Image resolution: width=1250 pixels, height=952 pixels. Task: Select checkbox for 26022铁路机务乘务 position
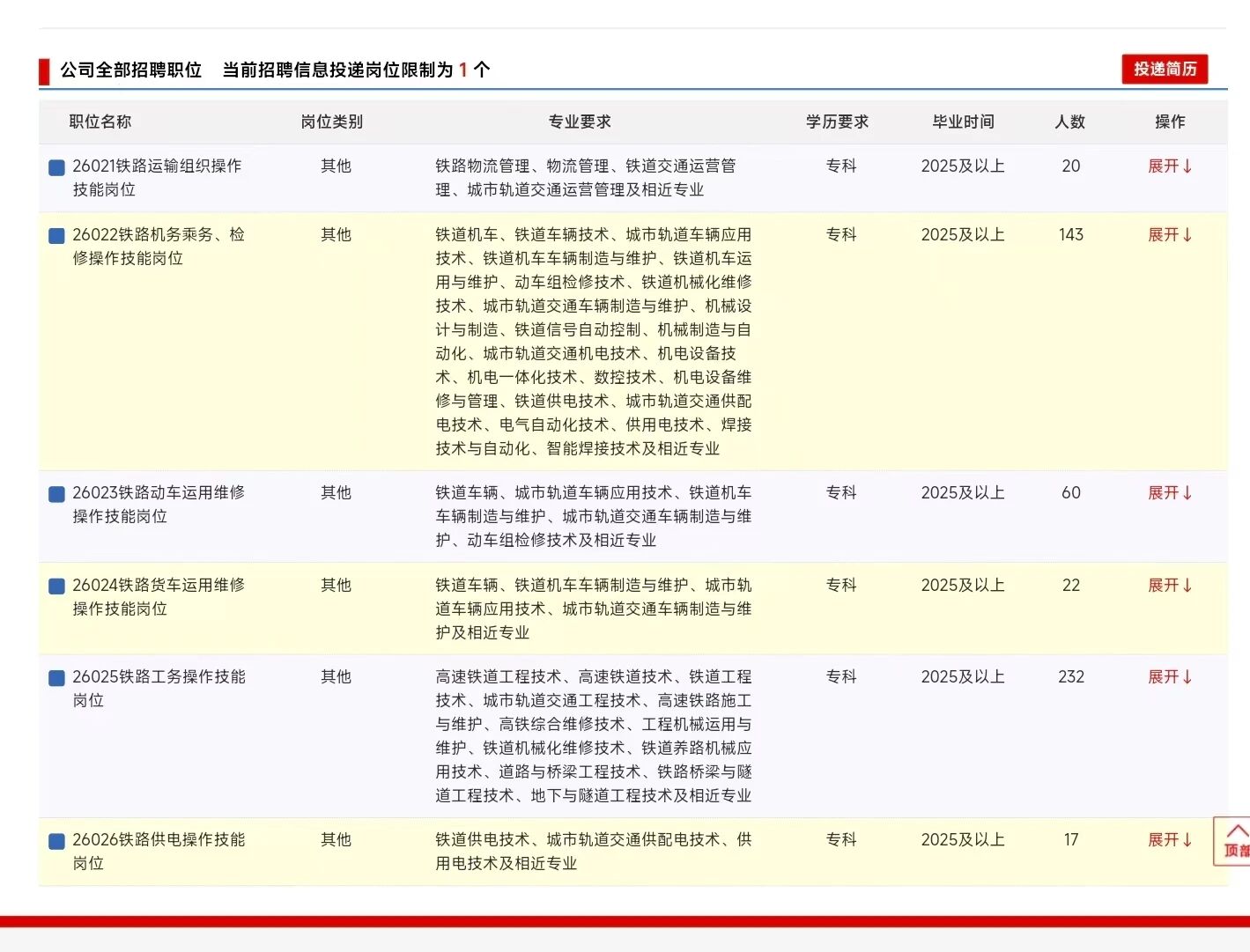pos(56,236)
